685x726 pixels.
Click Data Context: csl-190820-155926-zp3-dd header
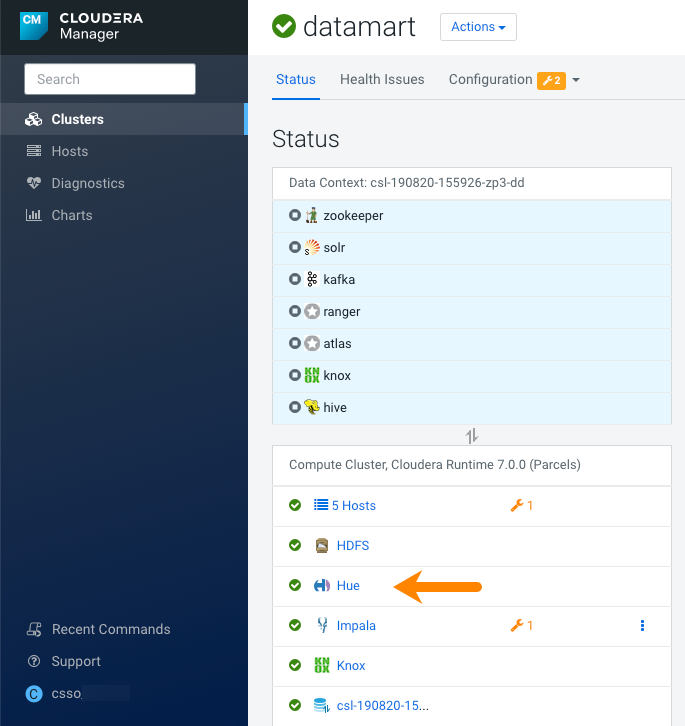click(x=407, y=182)
